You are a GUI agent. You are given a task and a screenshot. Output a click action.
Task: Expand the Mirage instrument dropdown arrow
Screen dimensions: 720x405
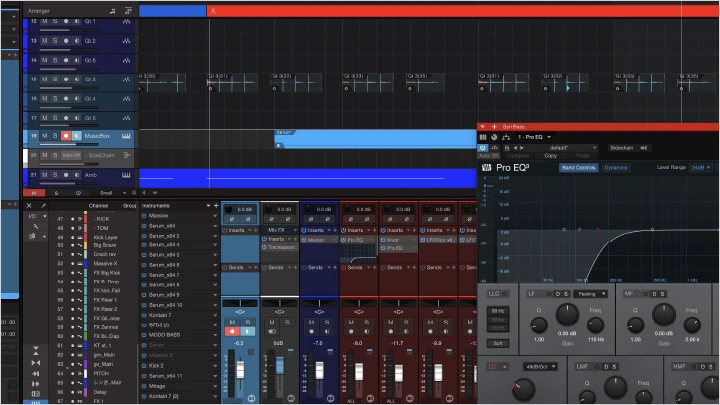coord(215,386)
